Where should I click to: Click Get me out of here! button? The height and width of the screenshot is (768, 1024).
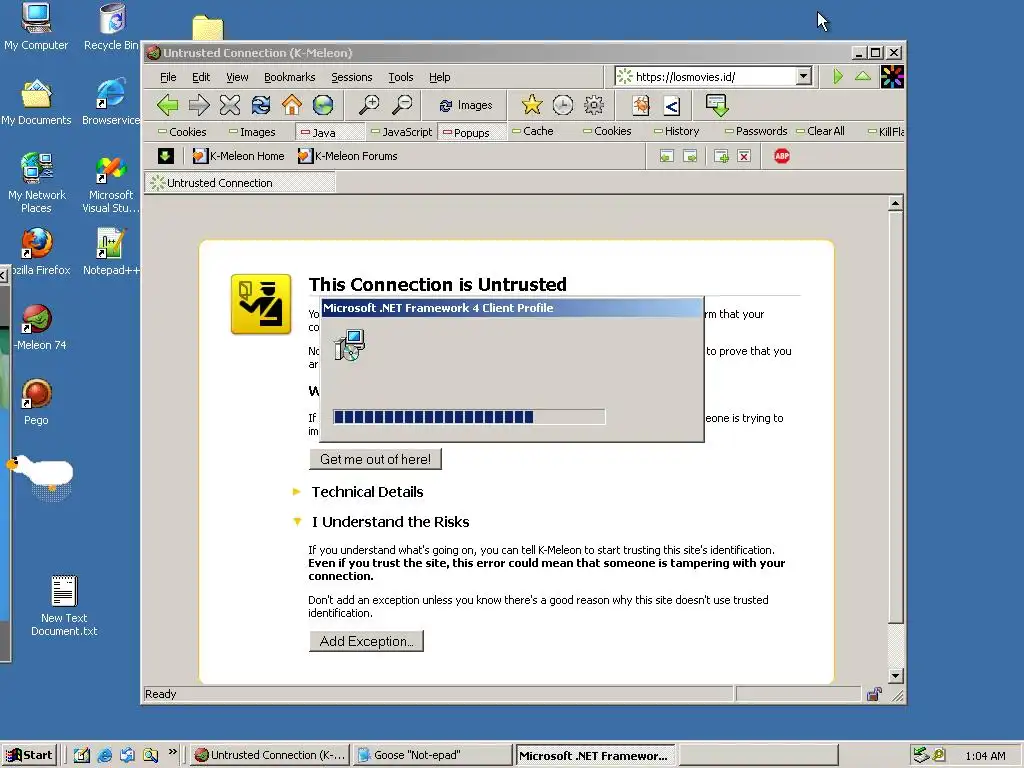375,459
